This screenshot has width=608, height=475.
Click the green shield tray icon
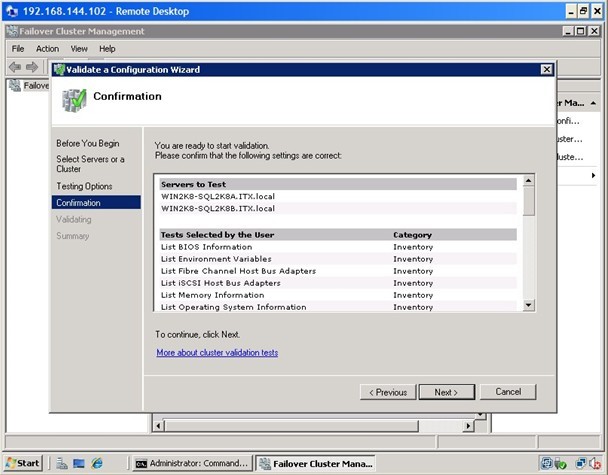(561, 463)
